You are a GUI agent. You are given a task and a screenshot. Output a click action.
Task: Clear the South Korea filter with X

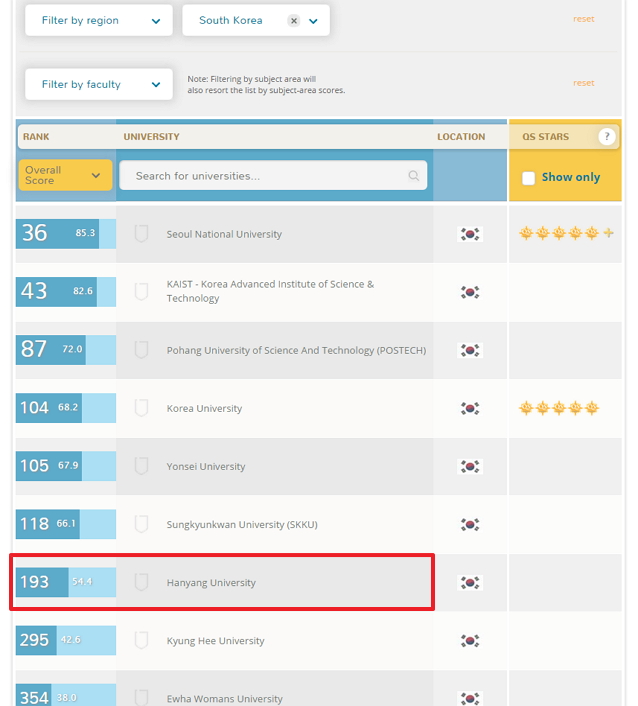point(294,21)
